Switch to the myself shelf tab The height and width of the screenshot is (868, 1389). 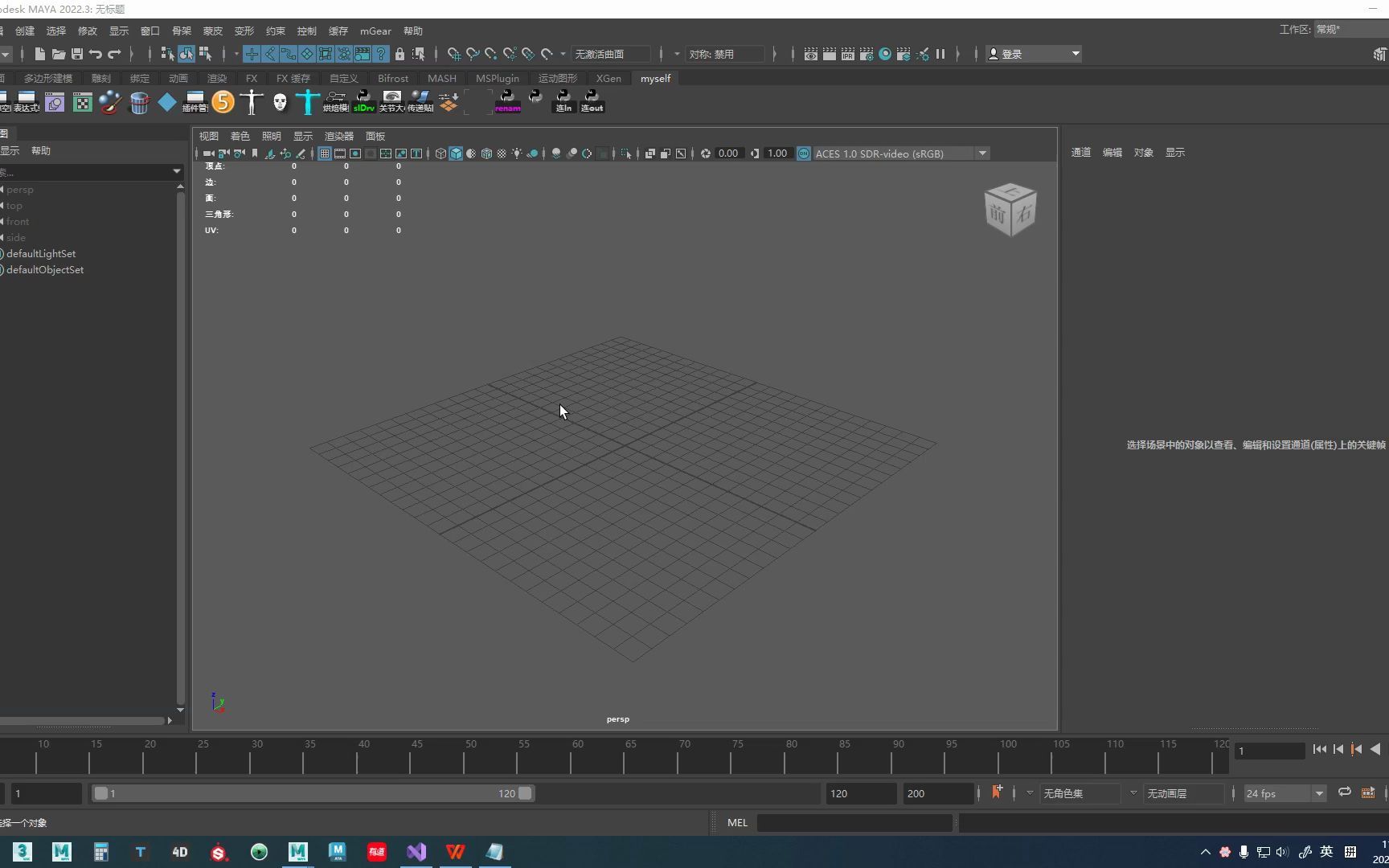655,78
